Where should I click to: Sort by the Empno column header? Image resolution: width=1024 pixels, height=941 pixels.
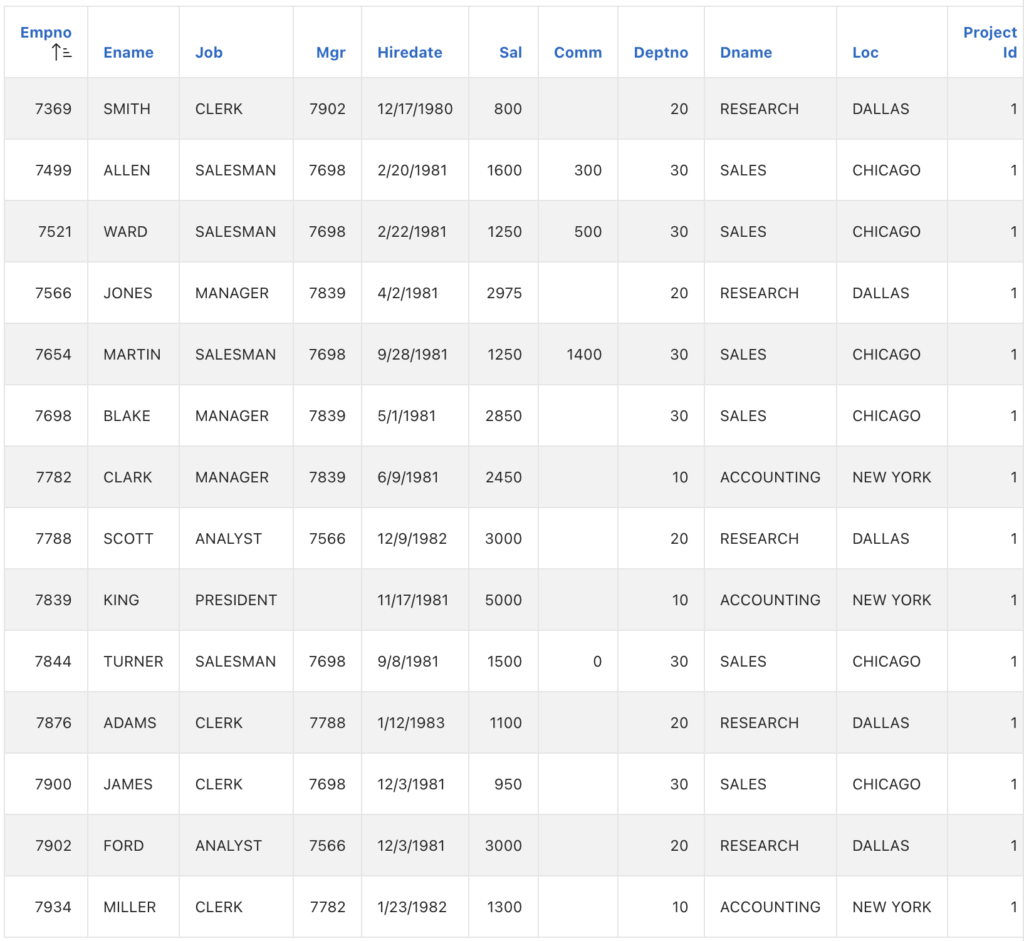coord(45,33)
